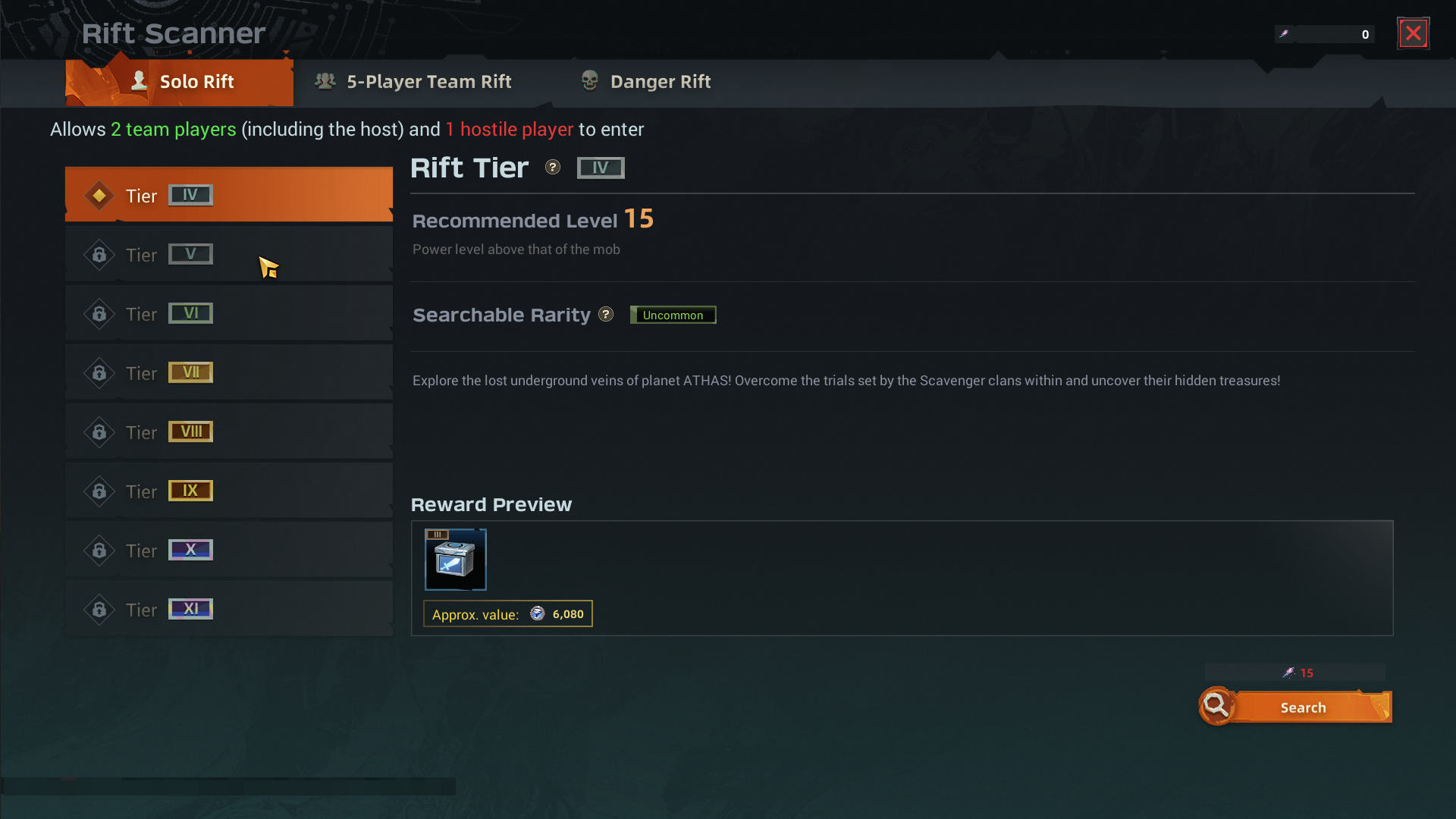Click the skull icon for Danger Rift
The width and height of the screenshot is (1456, 819).
point(590,80)
